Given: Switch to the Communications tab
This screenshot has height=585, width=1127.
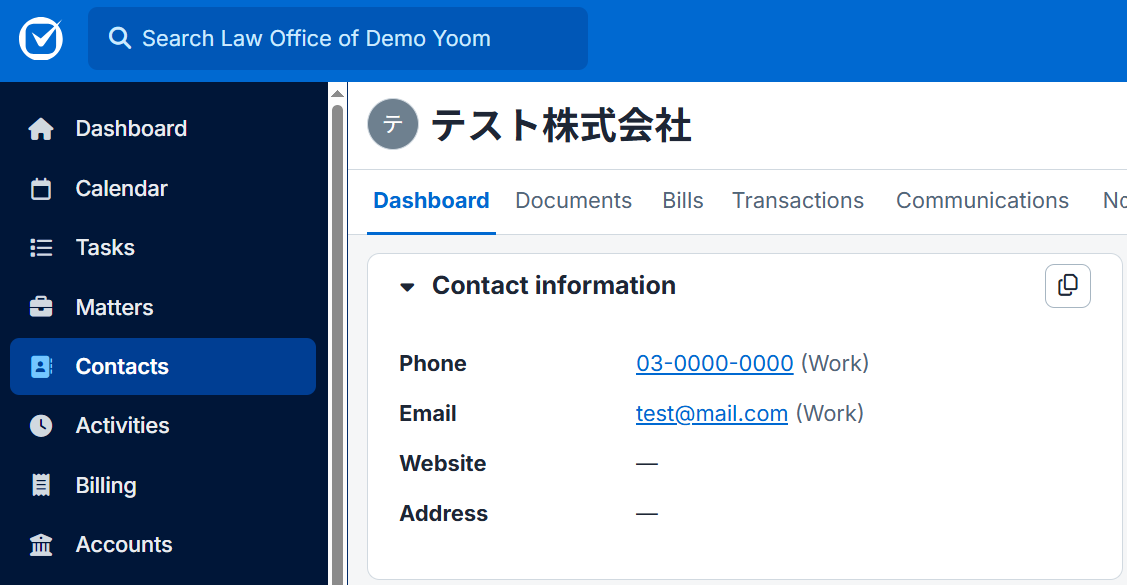Looking at the screenshot, I should [983, 201].
